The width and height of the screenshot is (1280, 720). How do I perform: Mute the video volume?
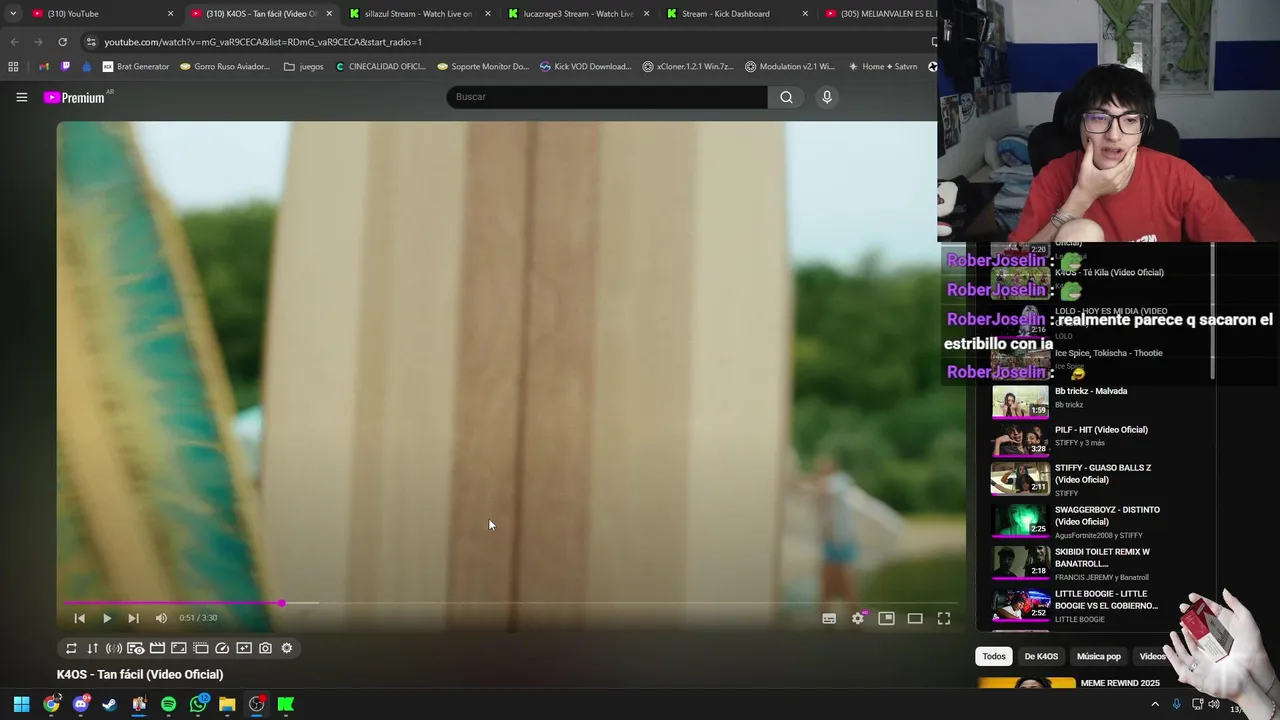pyautogui.click(x=161, y=618)
